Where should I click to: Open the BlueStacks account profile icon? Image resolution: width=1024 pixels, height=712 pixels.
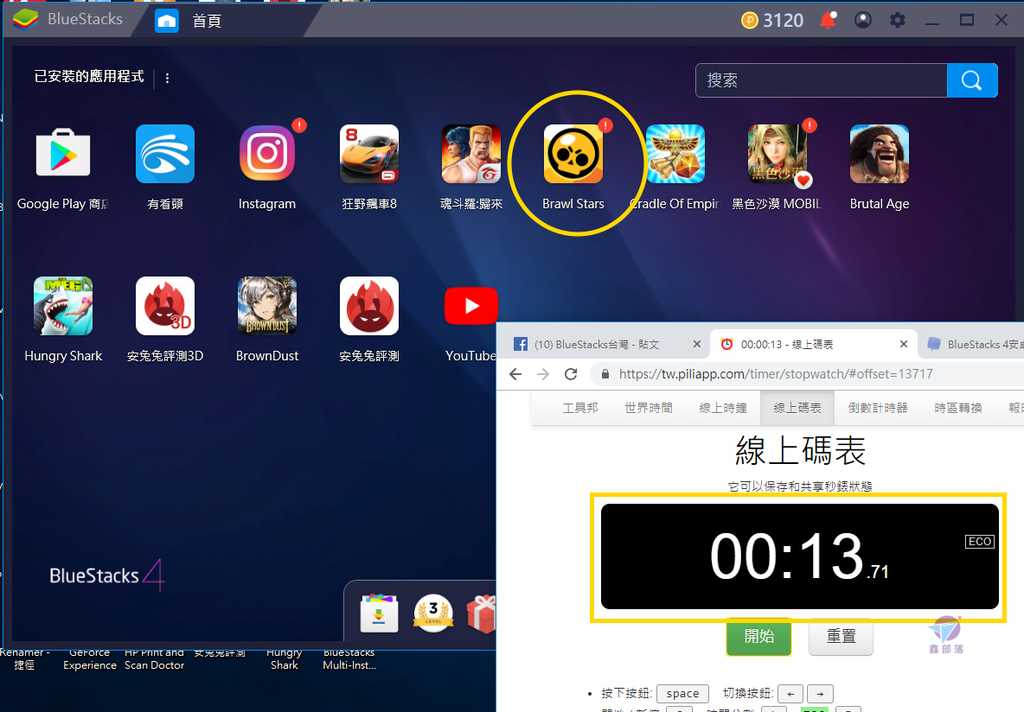click(863, 20)
